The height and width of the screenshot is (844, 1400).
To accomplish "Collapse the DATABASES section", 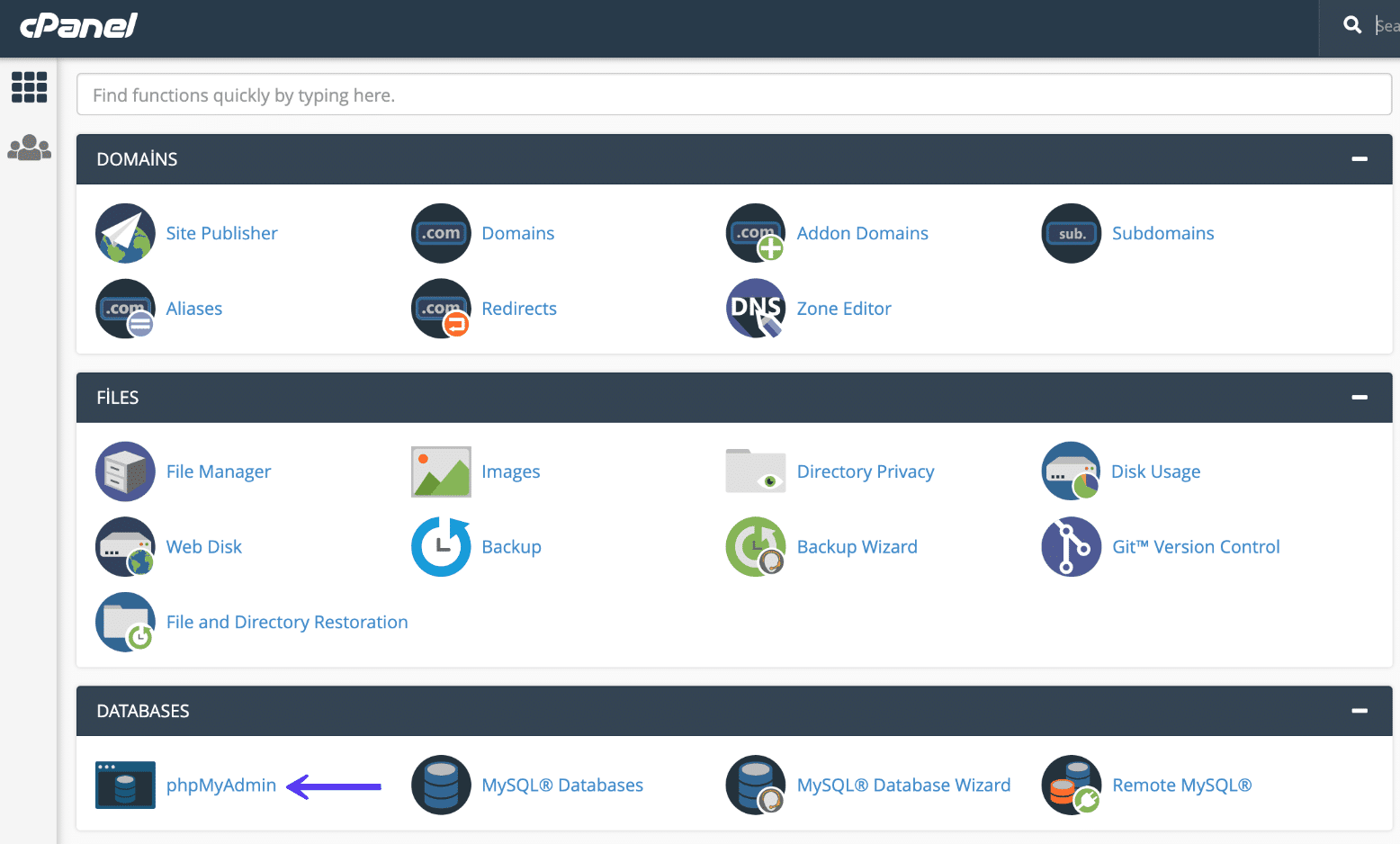I will point(1359,710).
